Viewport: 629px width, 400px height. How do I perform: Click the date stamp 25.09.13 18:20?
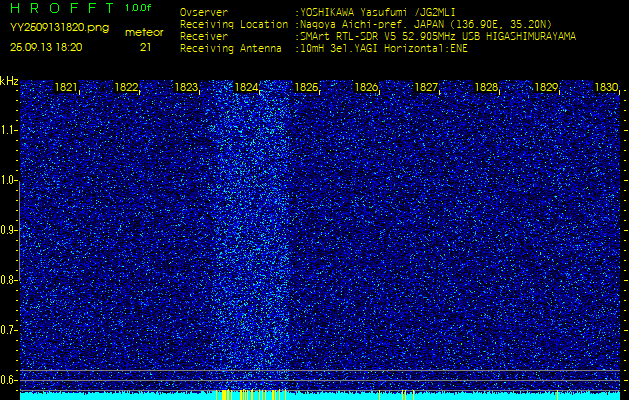tap(46, 47)
